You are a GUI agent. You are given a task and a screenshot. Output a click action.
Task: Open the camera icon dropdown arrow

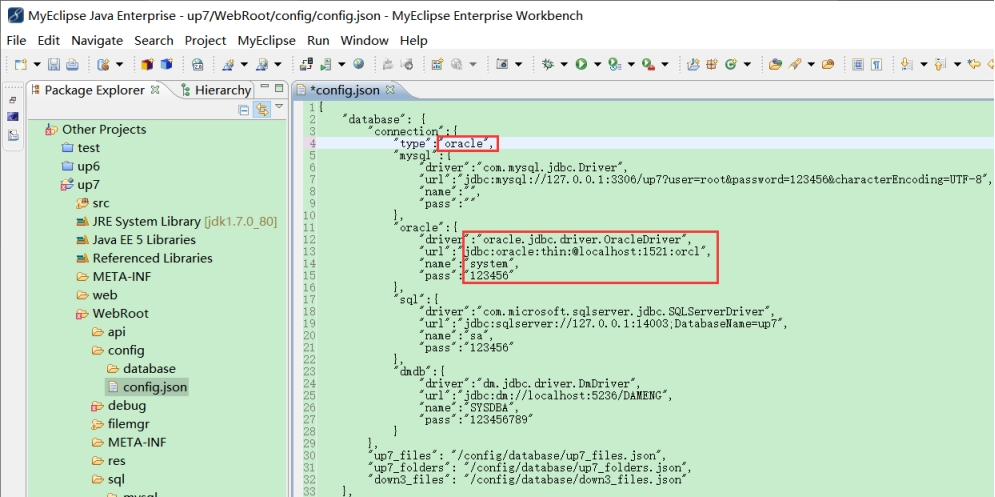[518, 64]
